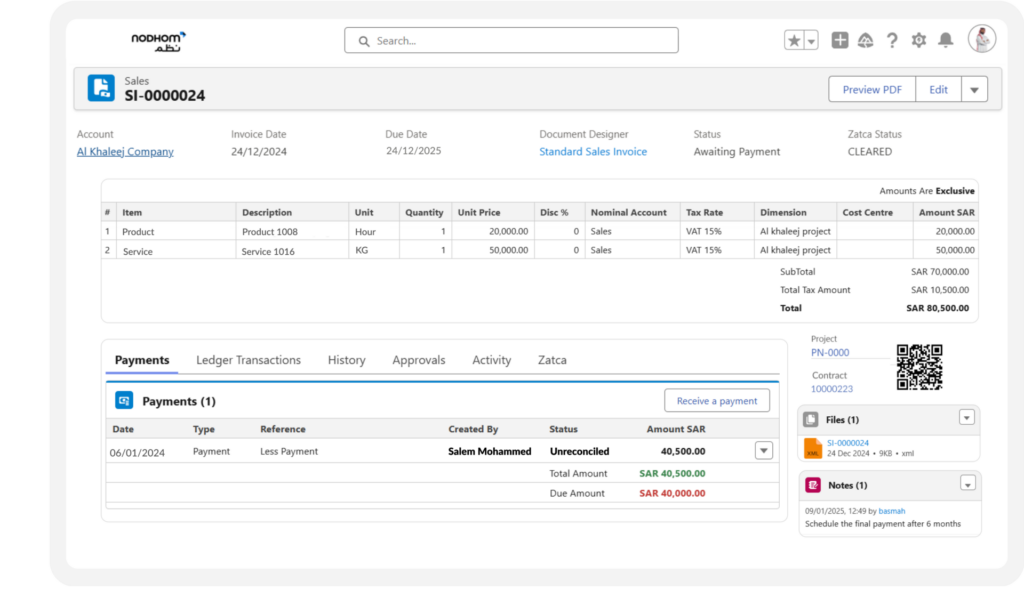The height and width of the screenshot is (606, 1024).
Task: Open the help question mark icon
Action: [x=892, y=40]
